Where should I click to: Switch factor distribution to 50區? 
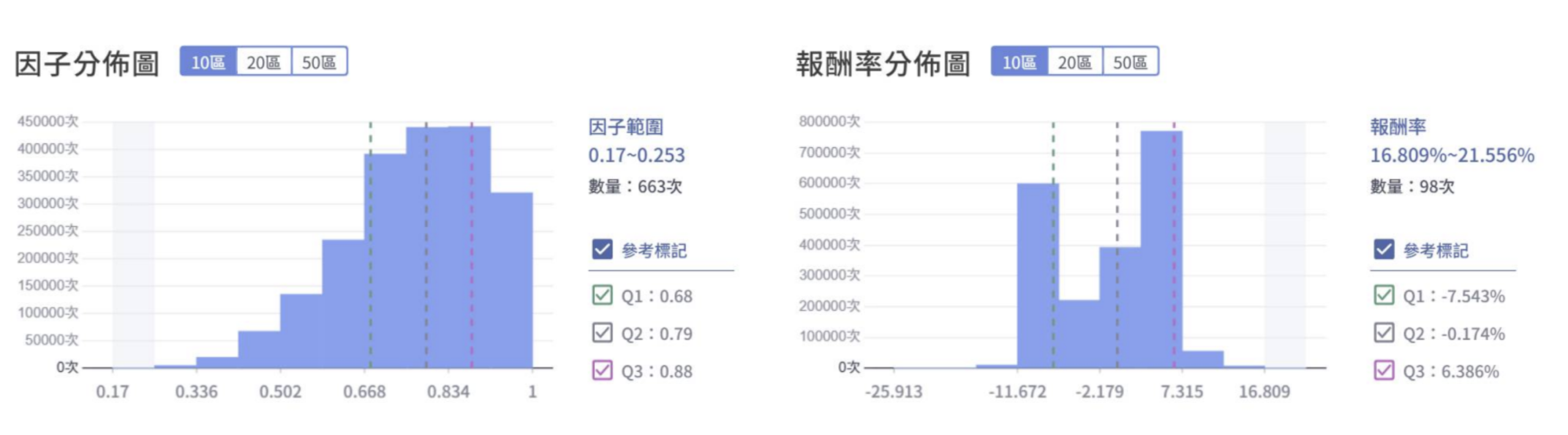319,62
